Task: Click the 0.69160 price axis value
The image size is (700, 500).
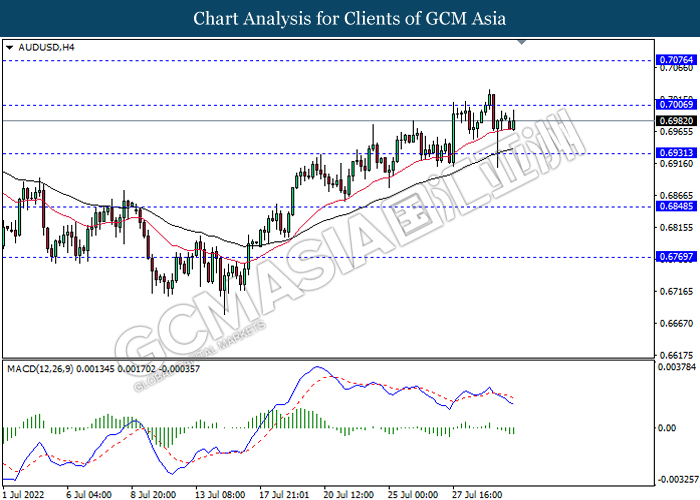Action: point(677,164)
